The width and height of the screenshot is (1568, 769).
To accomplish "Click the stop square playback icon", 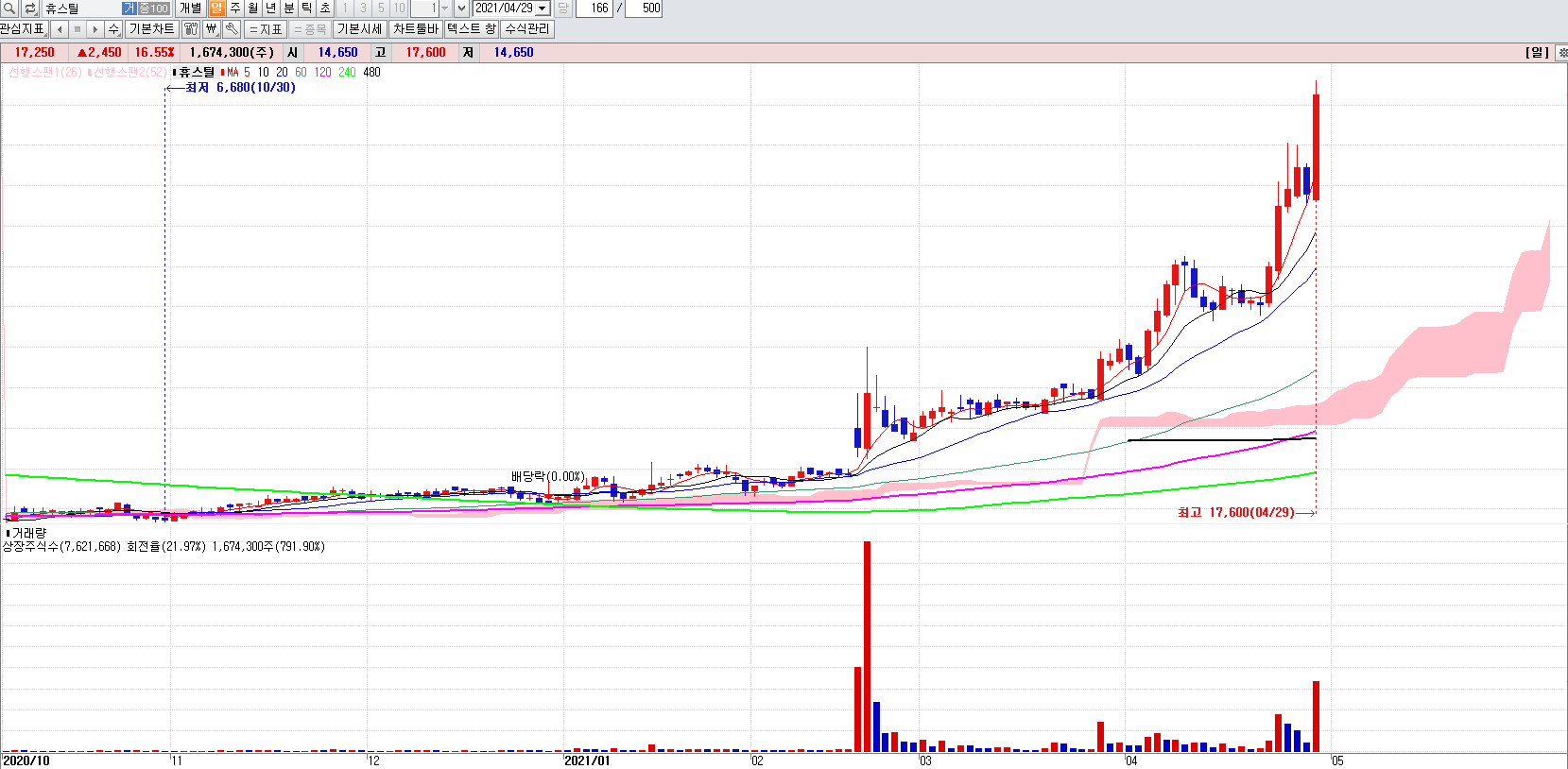I will [x=78, y=29].
